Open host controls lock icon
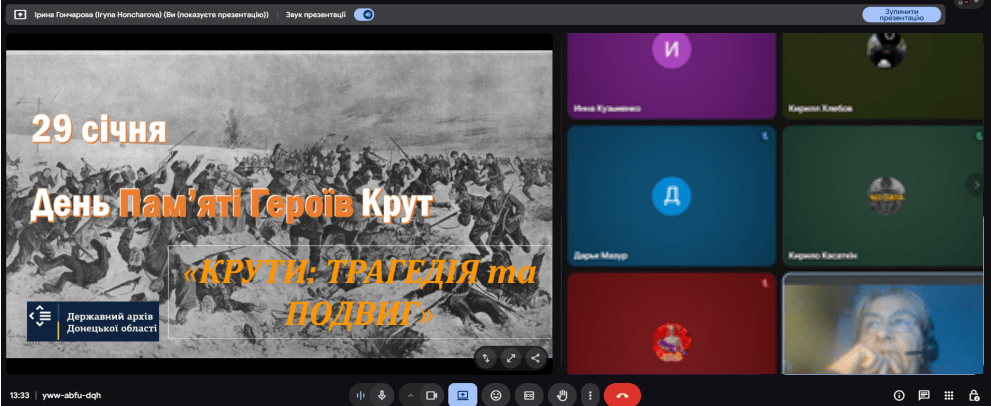 (974, 396)
